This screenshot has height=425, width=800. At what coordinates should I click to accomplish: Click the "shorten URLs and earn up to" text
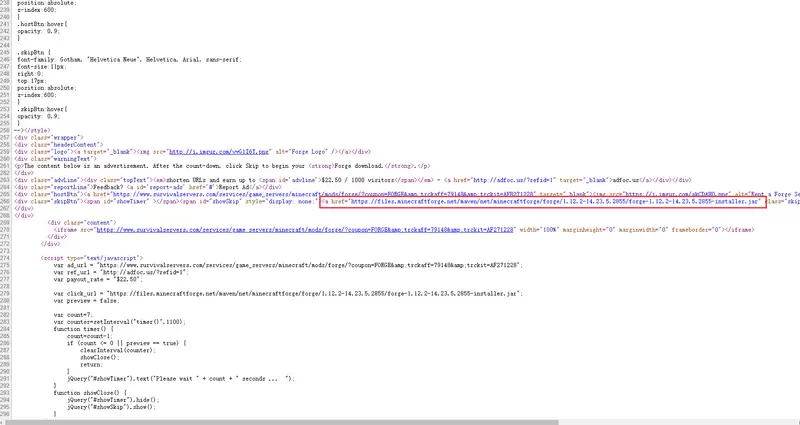click(211, 180)
